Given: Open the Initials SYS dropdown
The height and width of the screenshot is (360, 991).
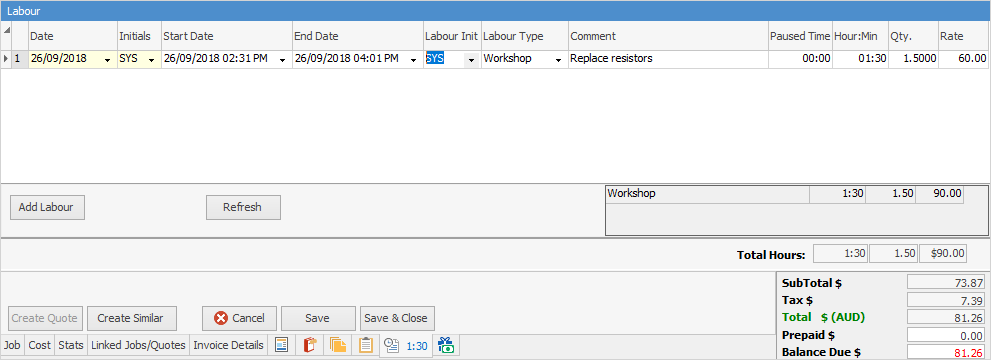Looking at the screenshot, I should 152,59.
